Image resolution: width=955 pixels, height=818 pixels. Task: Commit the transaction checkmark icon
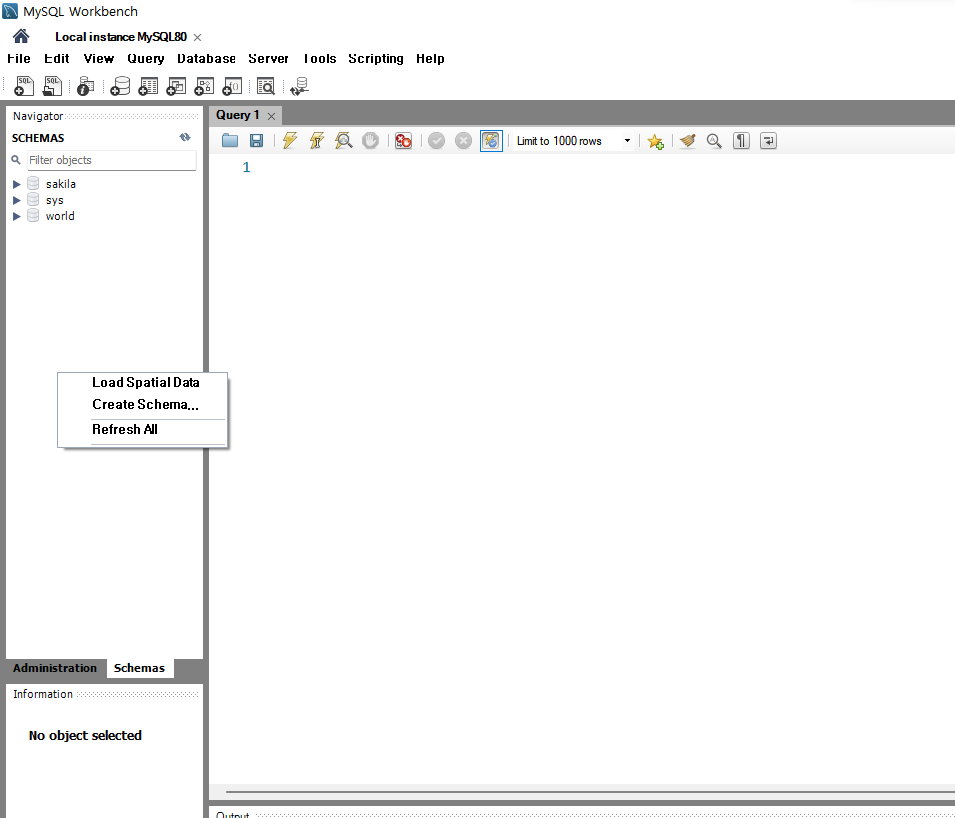436,141
